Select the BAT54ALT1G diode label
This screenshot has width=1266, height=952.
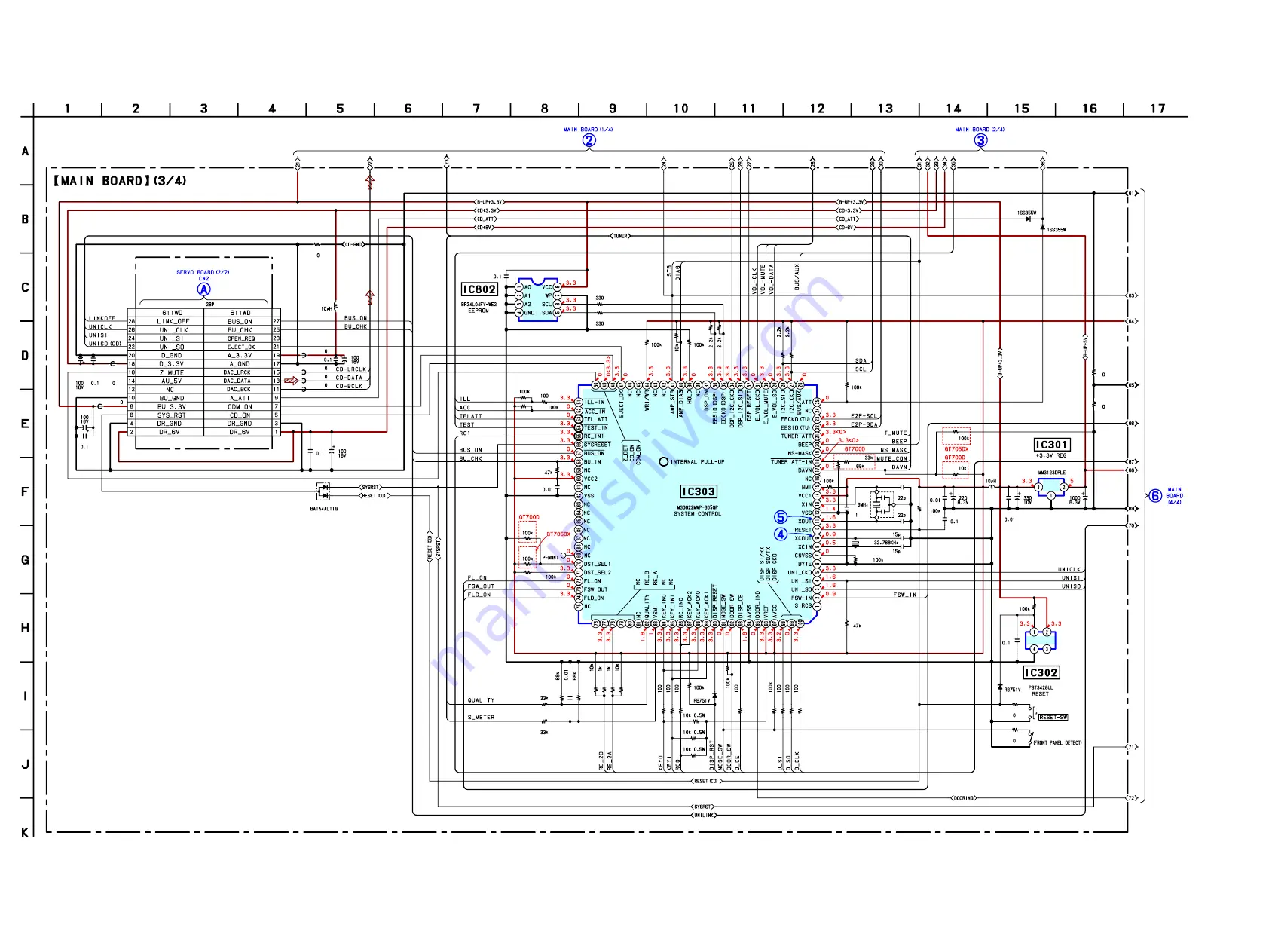click(324, 509)
